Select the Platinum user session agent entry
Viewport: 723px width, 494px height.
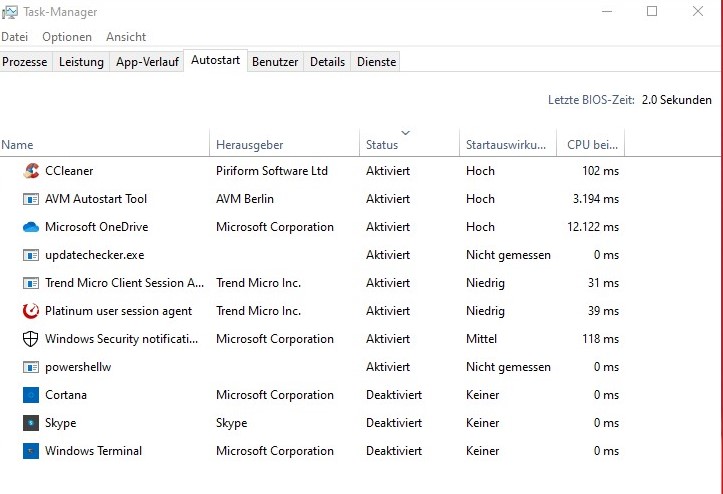(119, 311)
